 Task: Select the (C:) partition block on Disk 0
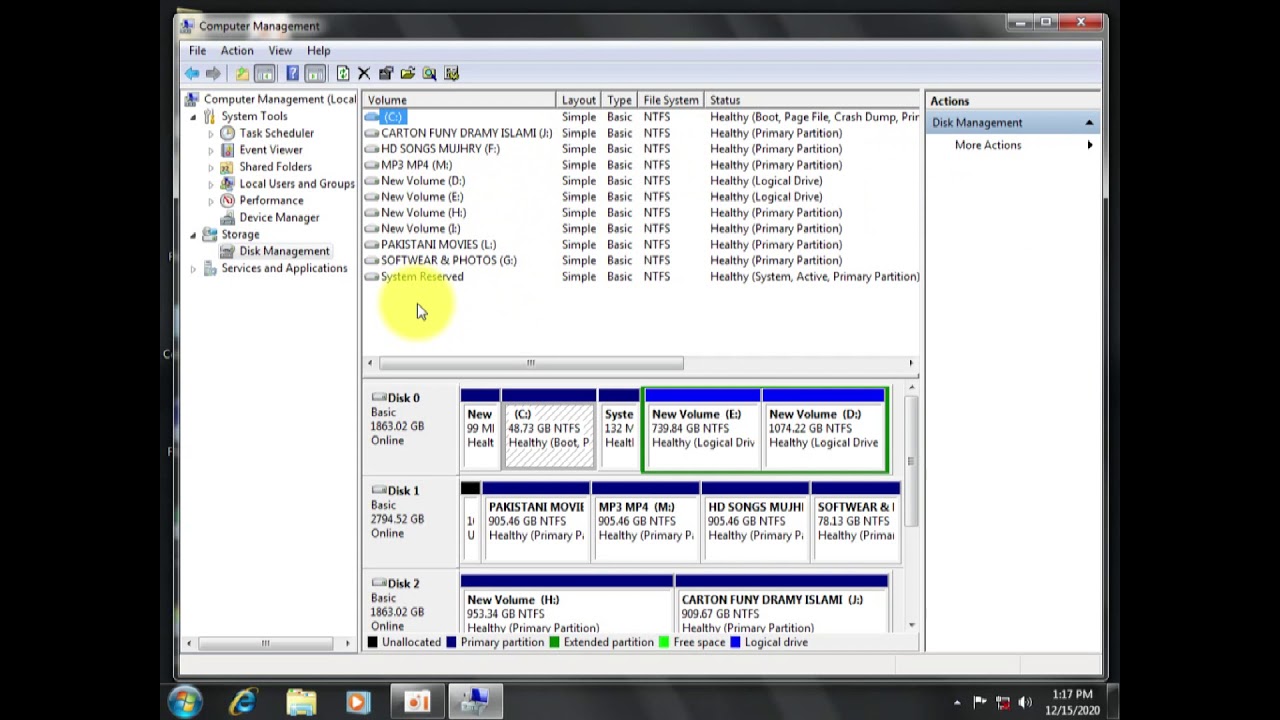pos(549,429)
